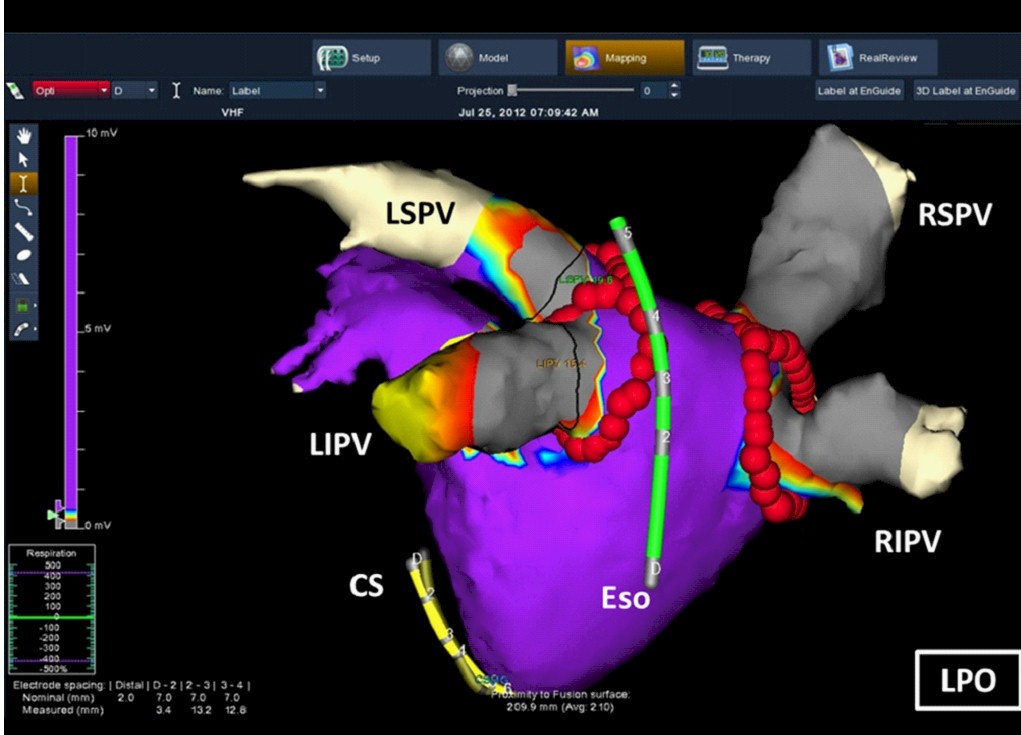Viewport: 1021px width, 735px height.
Task: Open the Name Label dropdown
Action: tap(277, 90)
